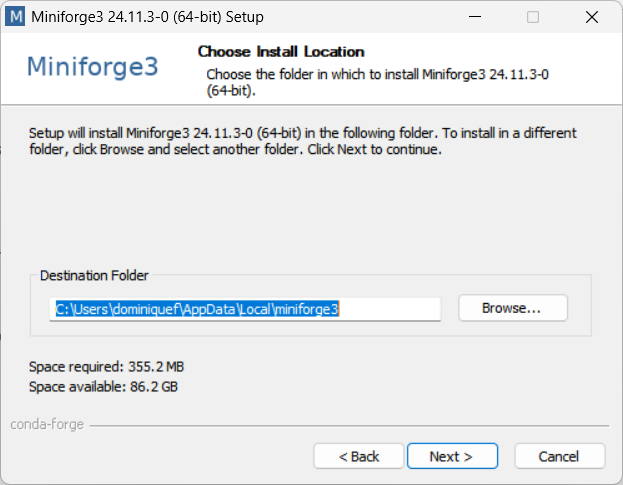Image resolution: width=623 pixels, height=485 pixels.
Task: Place cursor after miniforge3 in path field
Action: click(340, 309)
